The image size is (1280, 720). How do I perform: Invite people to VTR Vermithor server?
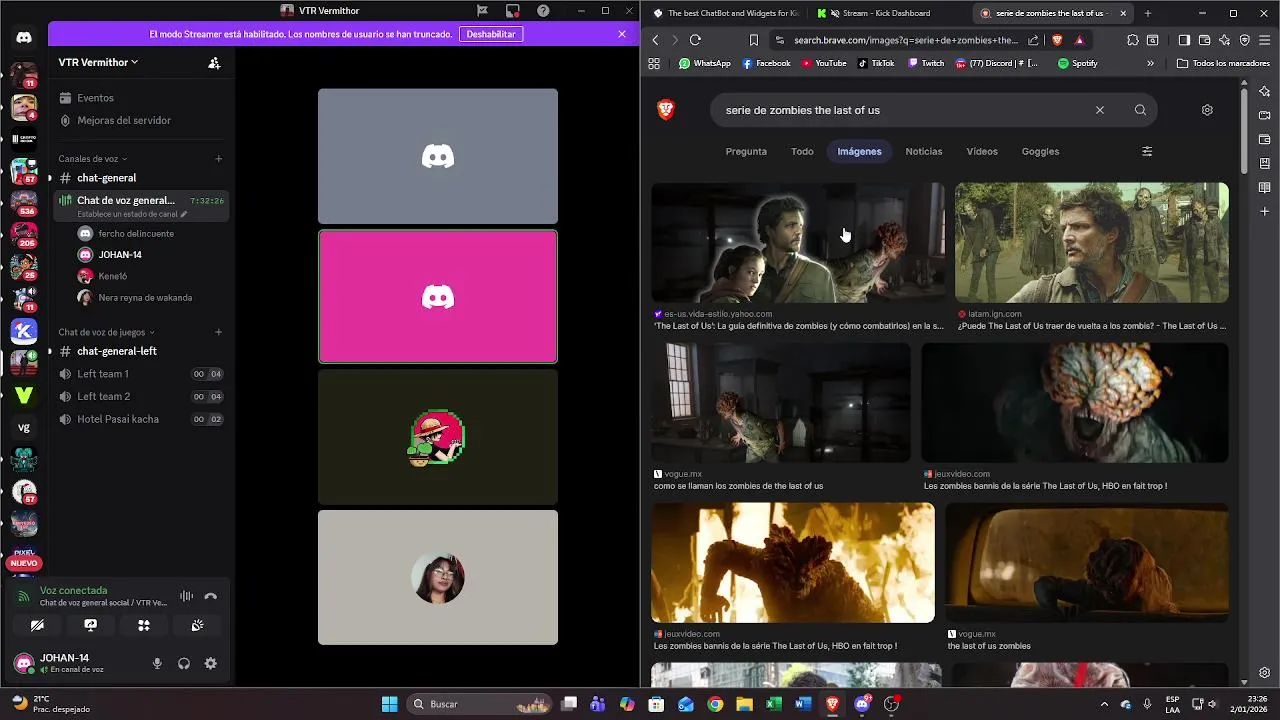tap(214, 62)
